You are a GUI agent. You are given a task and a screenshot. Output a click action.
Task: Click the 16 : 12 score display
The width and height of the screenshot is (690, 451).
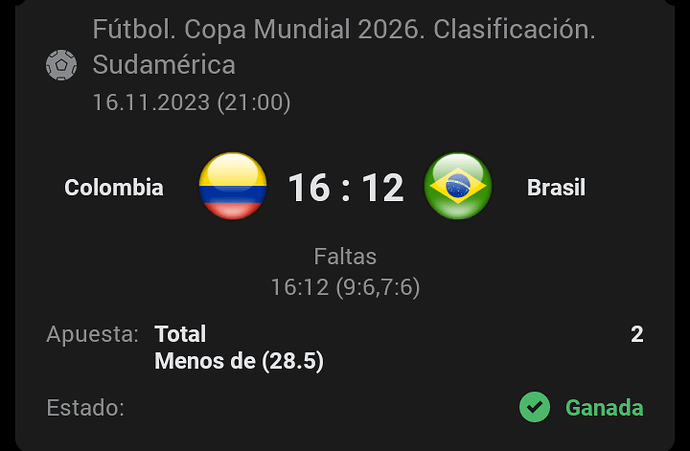pos(346,188)
